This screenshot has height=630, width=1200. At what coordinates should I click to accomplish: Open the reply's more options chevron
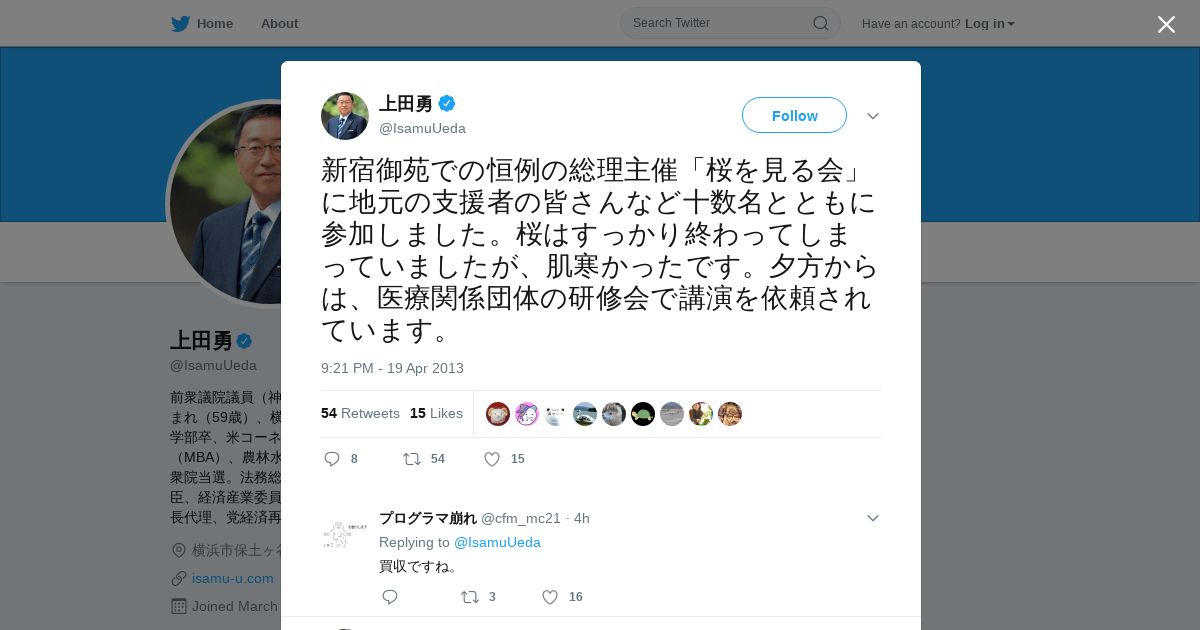(x=873, y=518)
